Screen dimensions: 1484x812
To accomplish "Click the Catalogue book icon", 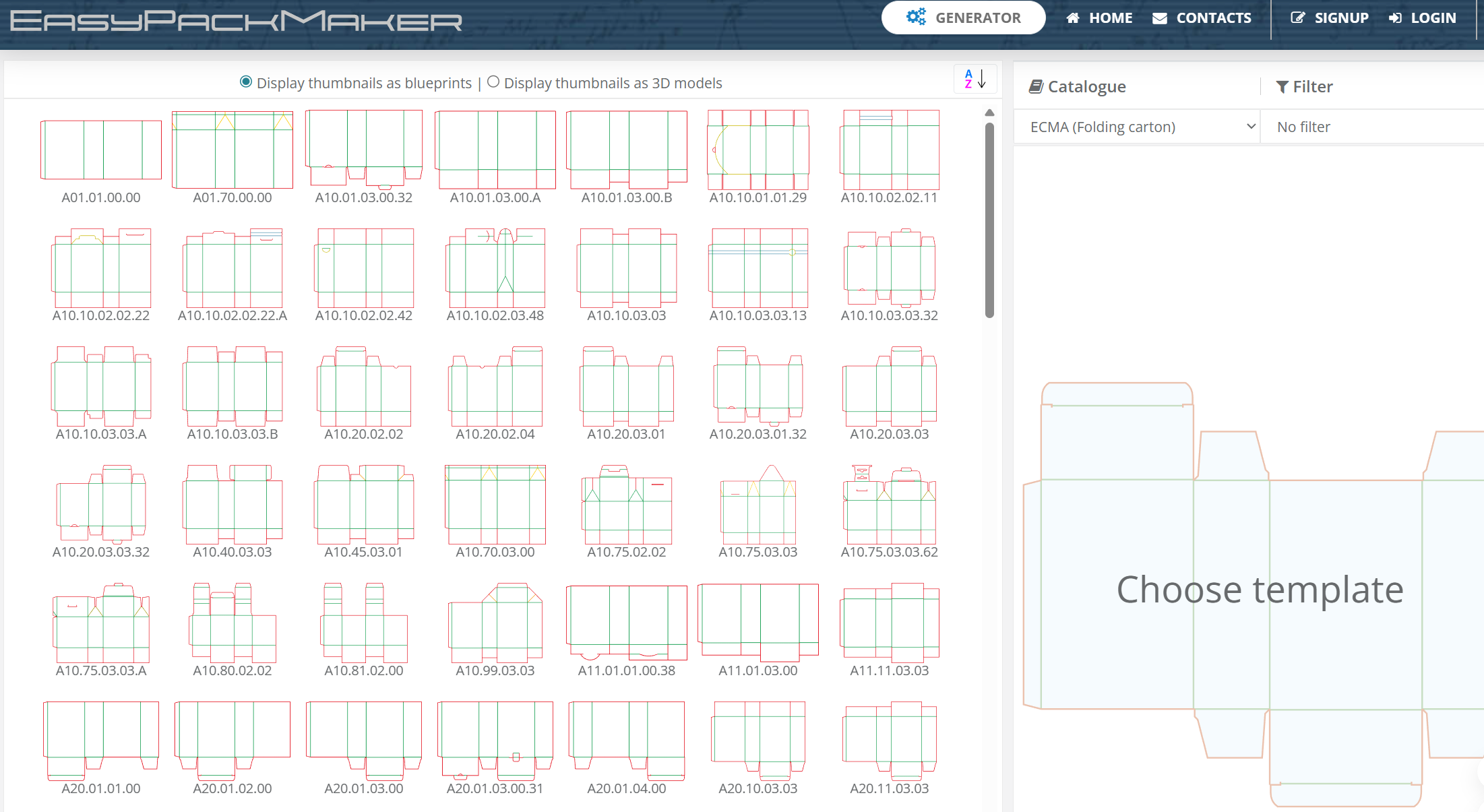I will coord(1036,86).
